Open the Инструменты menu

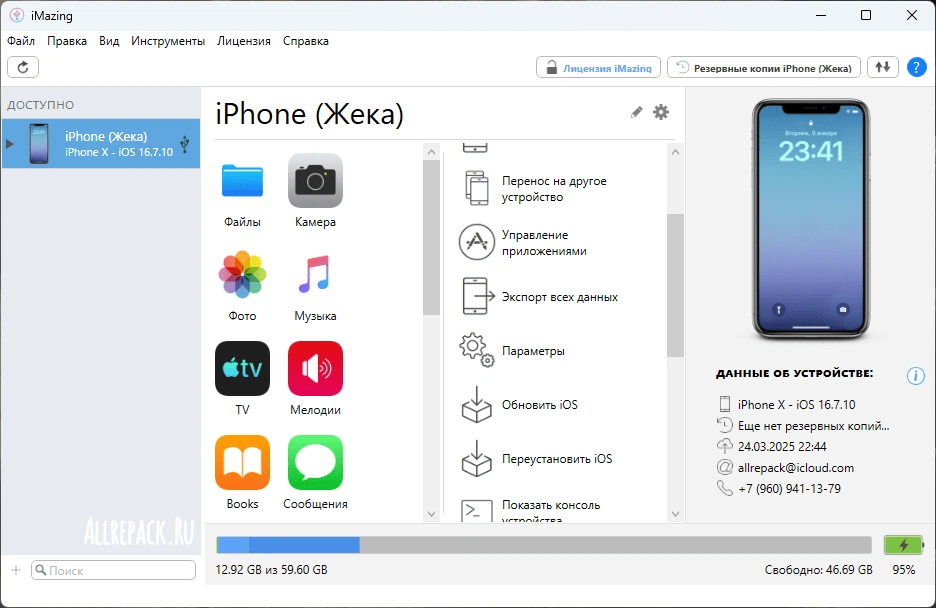click(x=168, y=41)
